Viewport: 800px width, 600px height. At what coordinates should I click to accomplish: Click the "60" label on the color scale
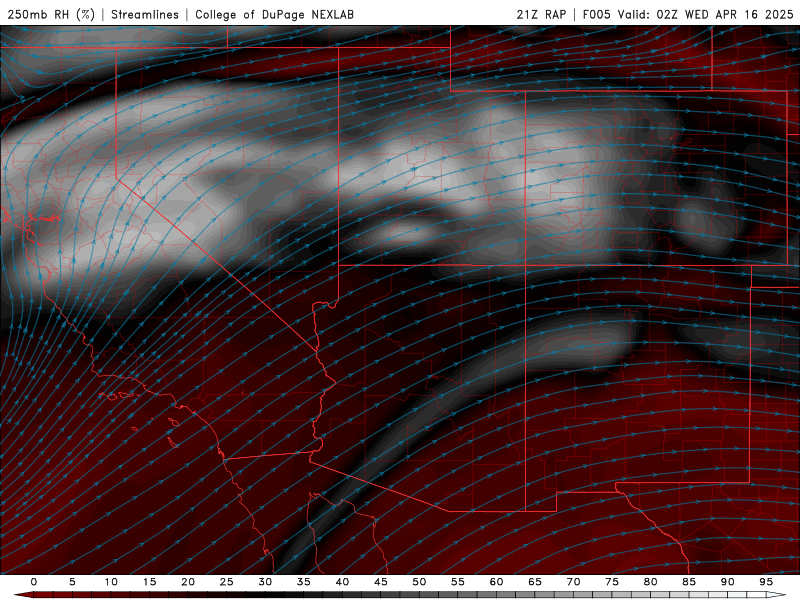tap(496, 582)
